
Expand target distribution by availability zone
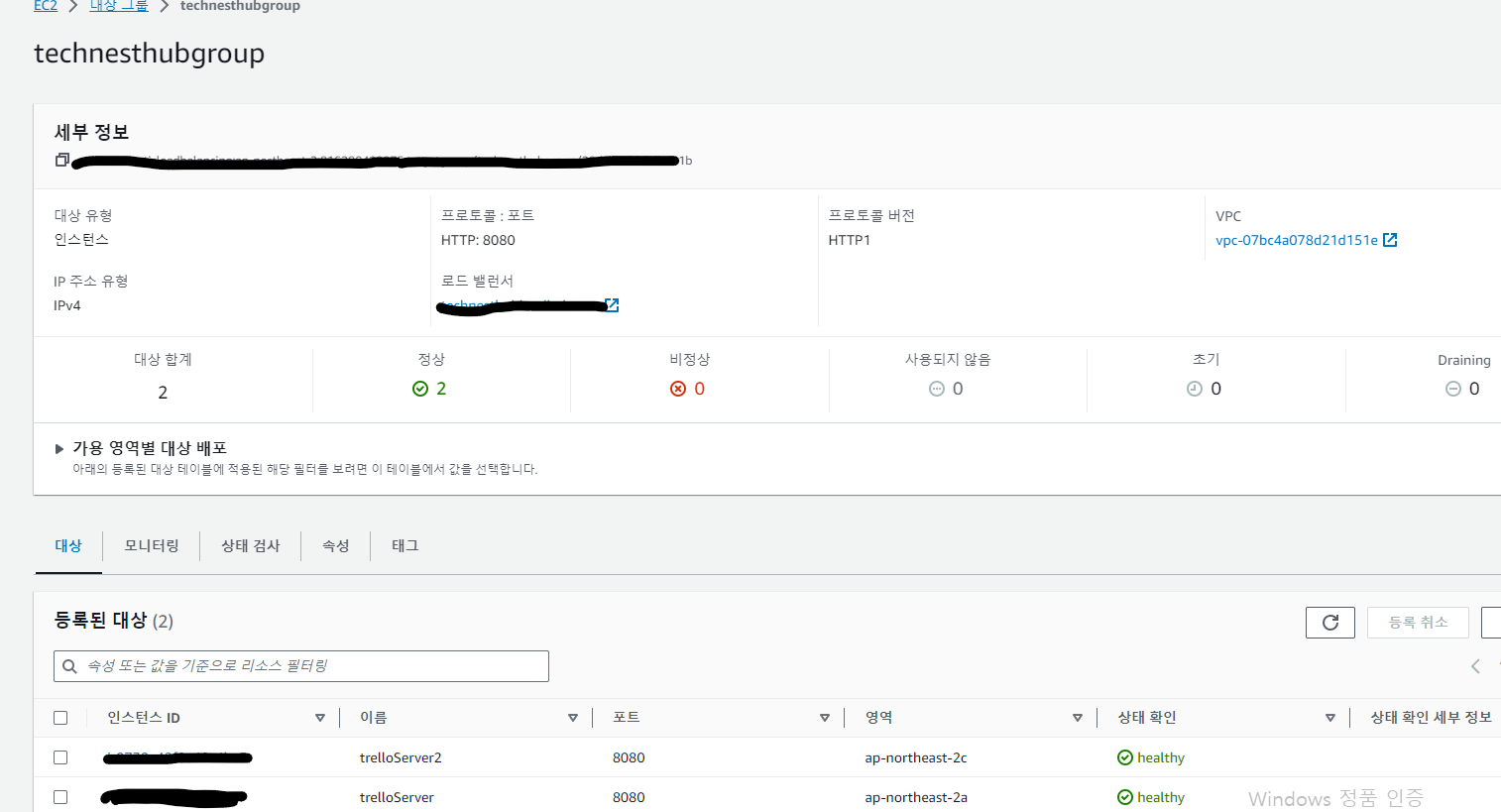[59, 449]
